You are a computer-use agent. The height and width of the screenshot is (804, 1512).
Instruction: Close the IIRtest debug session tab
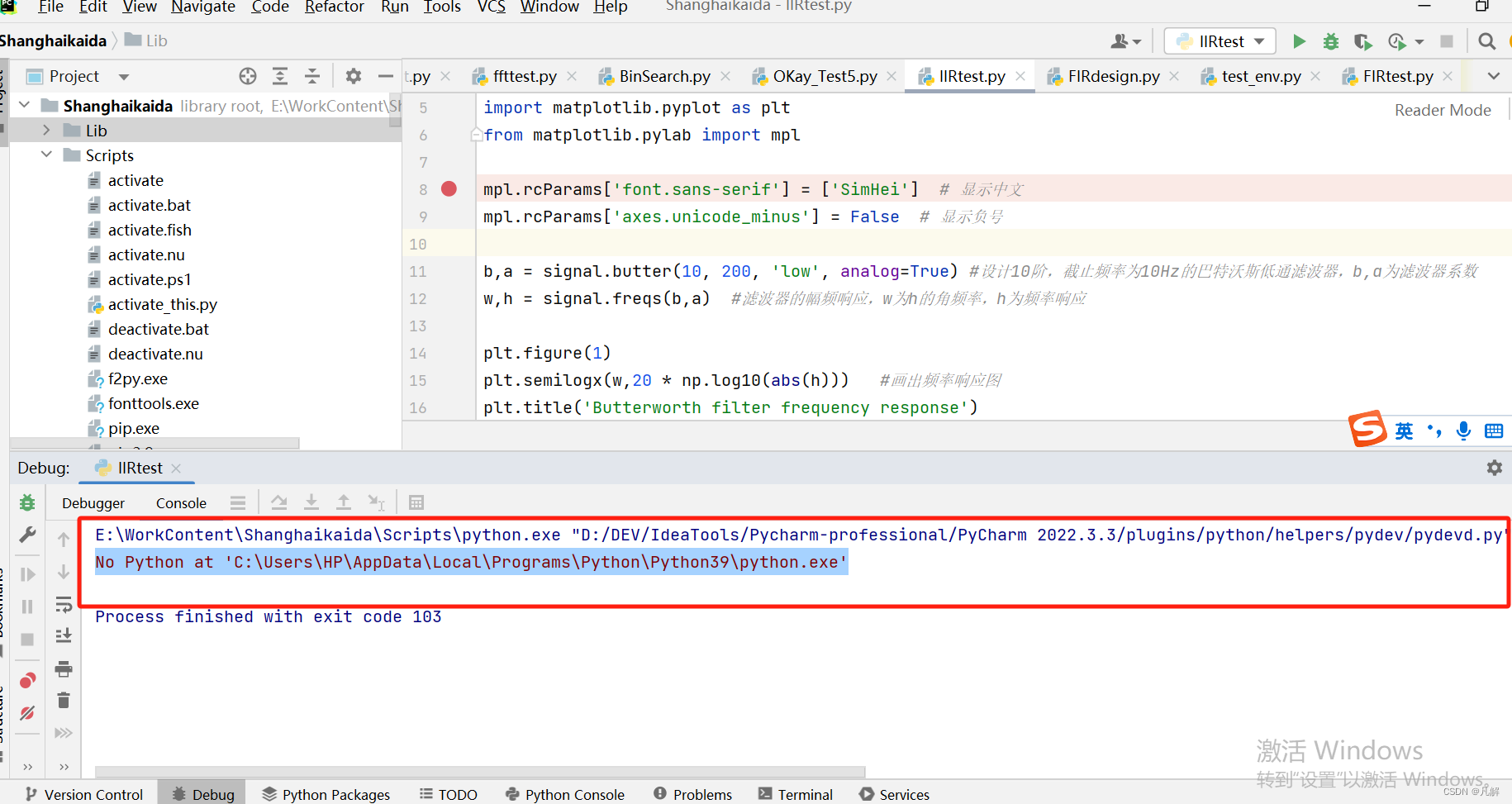pos(176,468)
